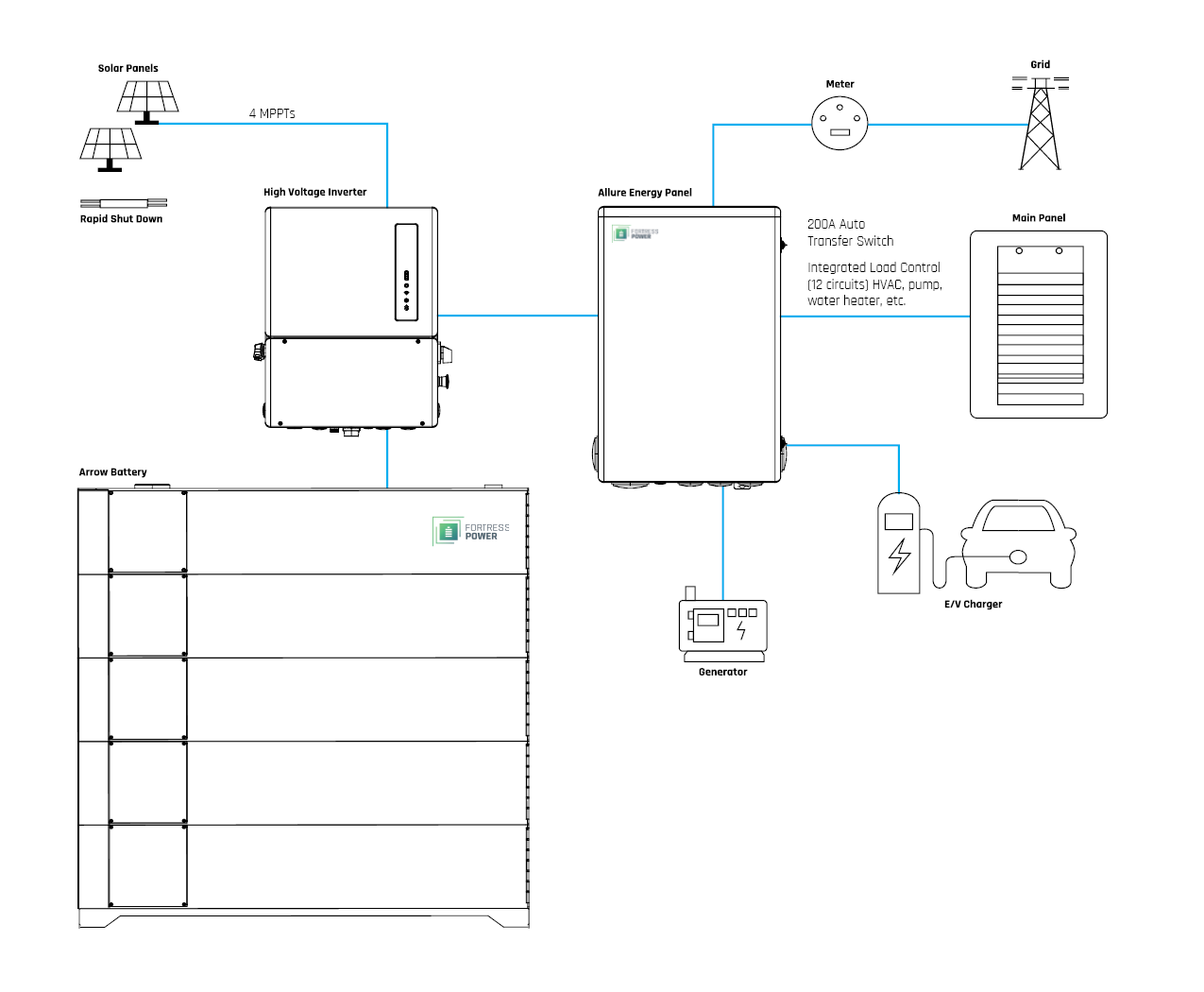Viewport: 1204px width, 992px height.
Task: Click the "Allure Energy Panel" title label
Action: pos(645,193)
